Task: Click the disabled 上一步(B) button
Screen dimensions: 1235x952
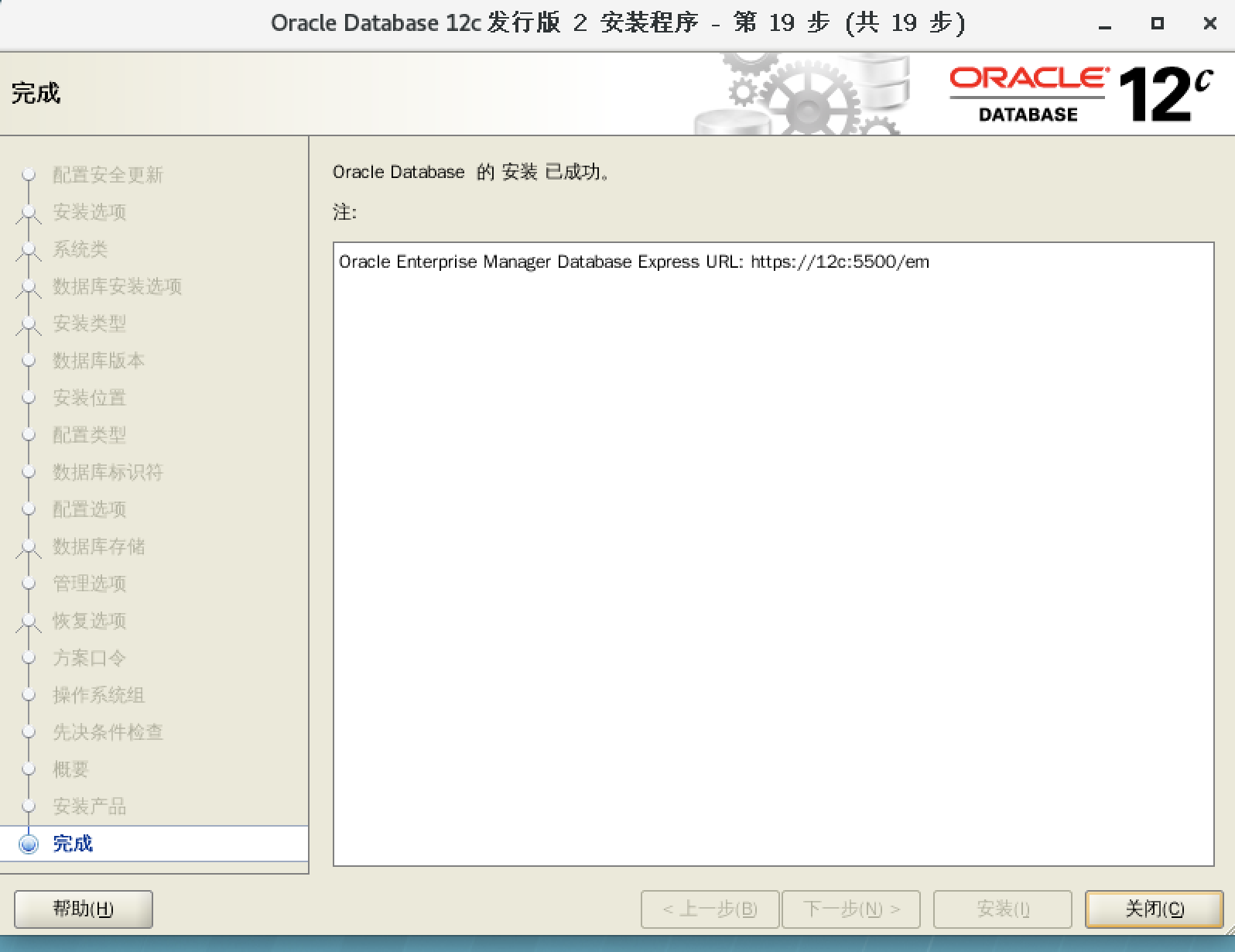Action: coord(710,909)
